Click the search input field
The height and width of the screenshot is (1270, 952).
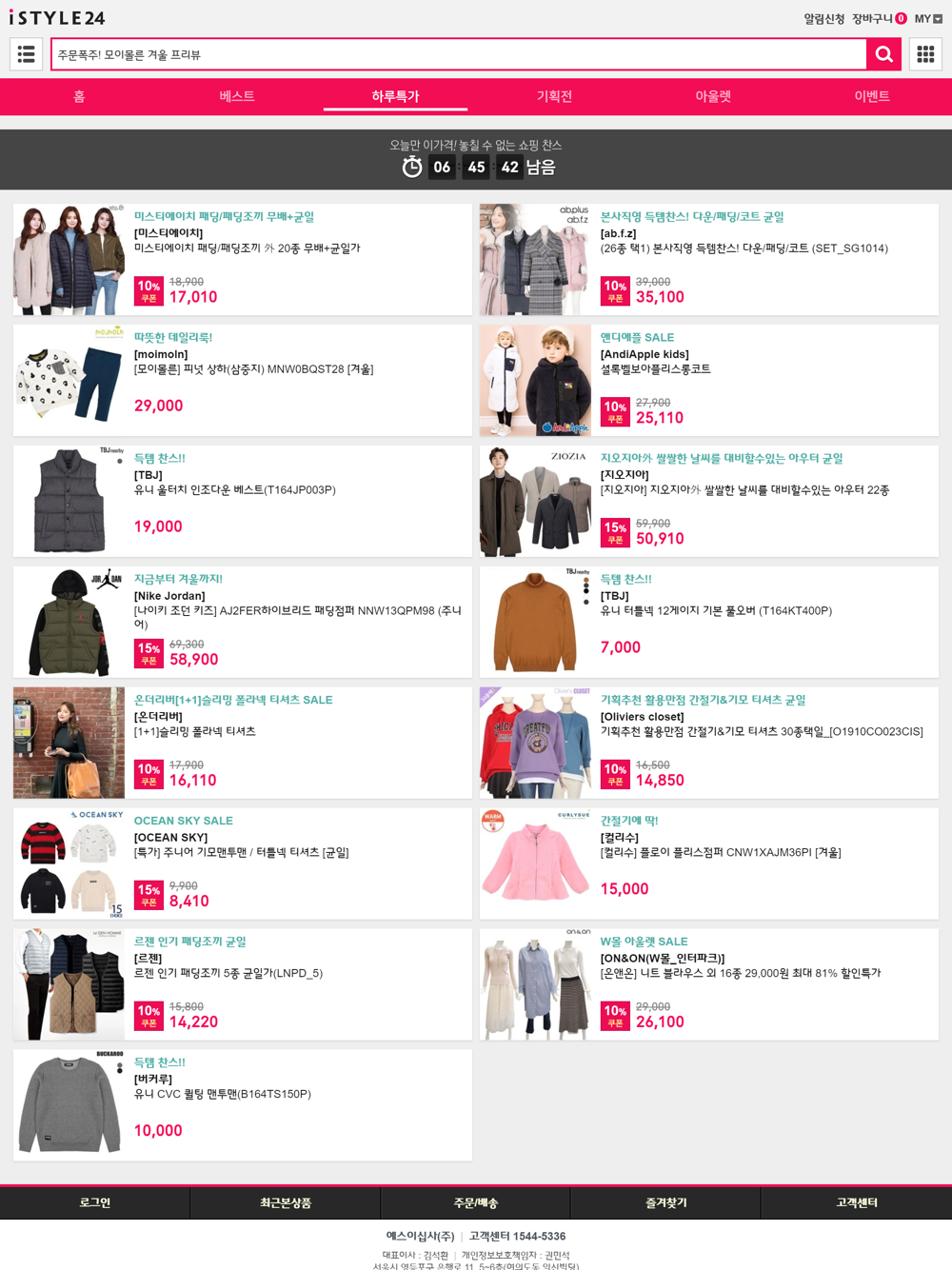click(459, 54)
